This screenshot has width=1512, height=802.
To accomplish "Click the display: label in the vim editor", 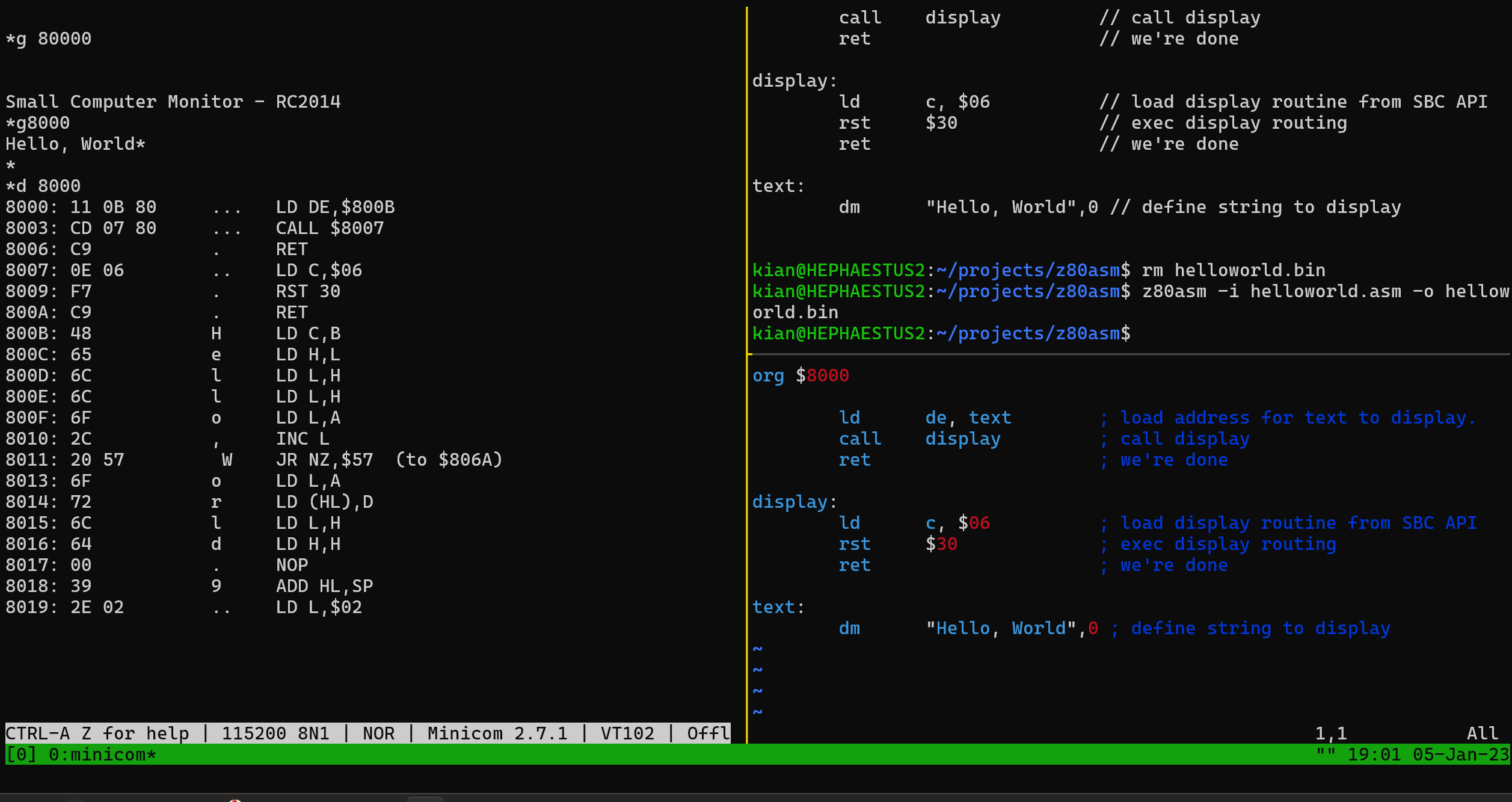I will 794,502.
